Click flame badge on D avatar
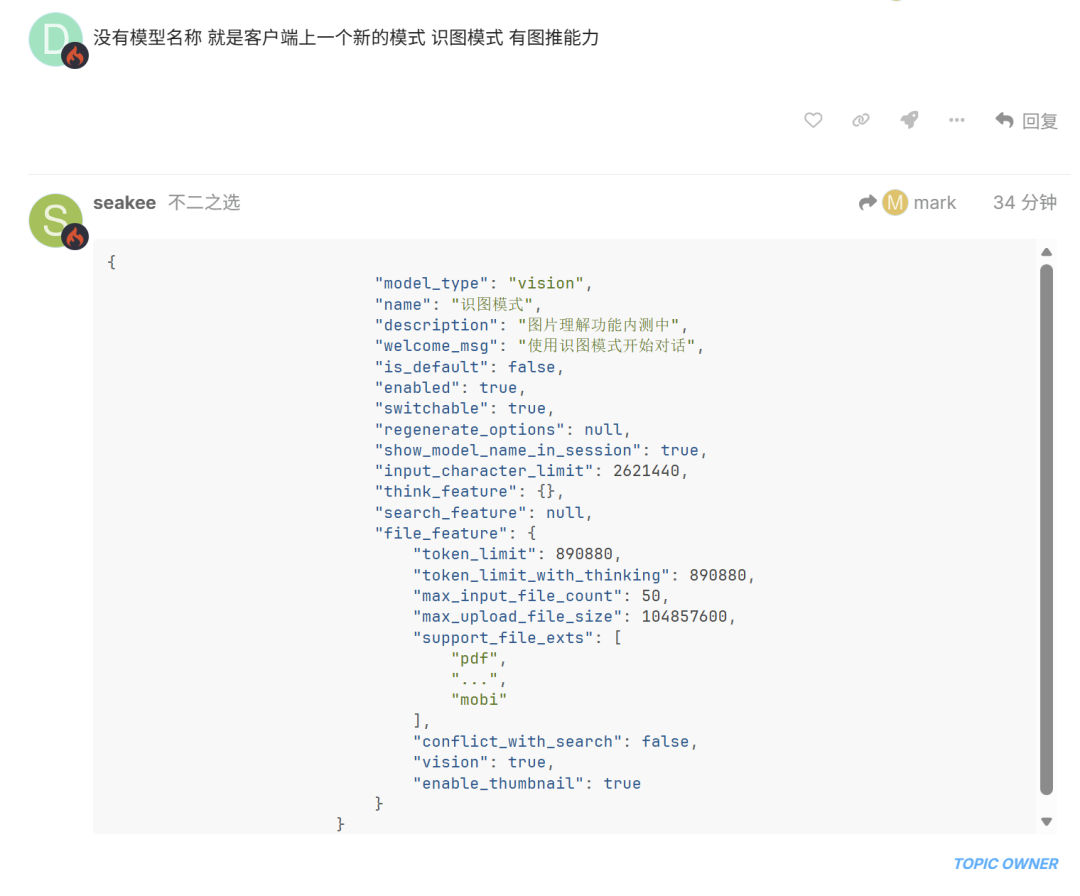 click(76, 56)
